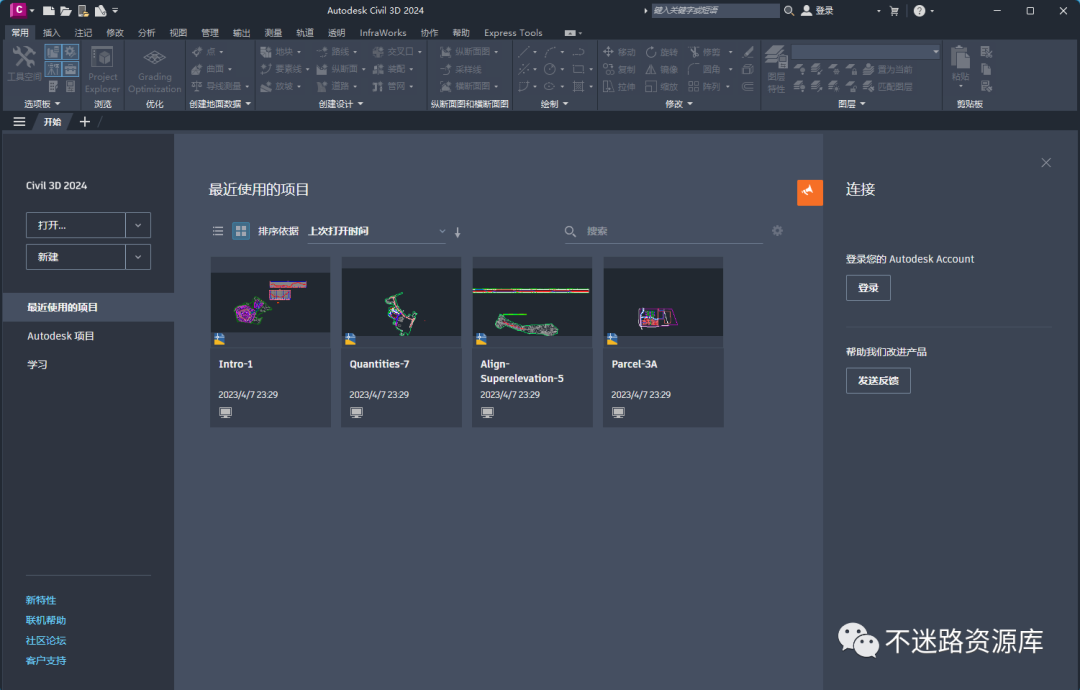The height and width of the screenshot is (690, 1080).
Task: Expand the 创建地面数据 panel dropdown
Action: point(220,104)
